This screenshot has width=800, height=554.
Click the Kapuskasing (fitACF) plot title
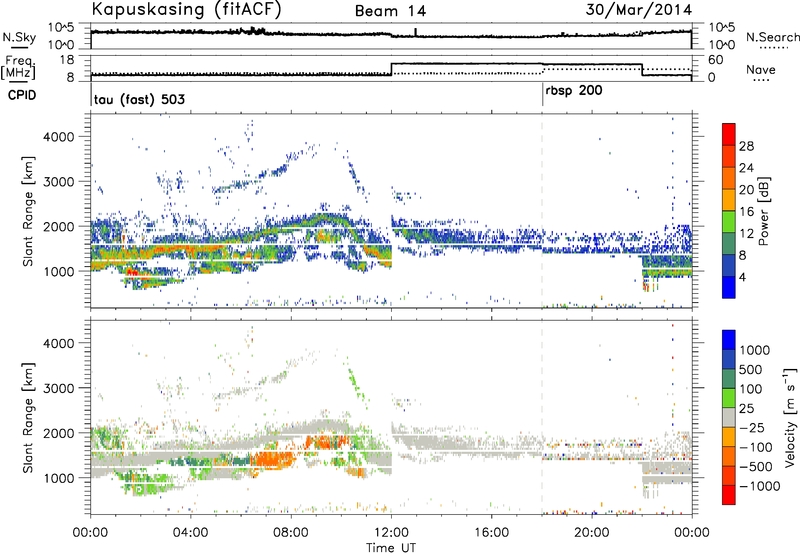click(186, 10)
